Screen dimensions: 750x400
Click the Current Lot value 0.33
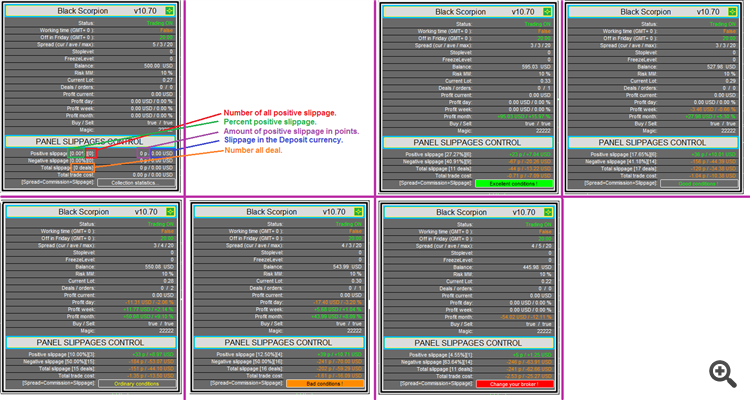(546, 81)
